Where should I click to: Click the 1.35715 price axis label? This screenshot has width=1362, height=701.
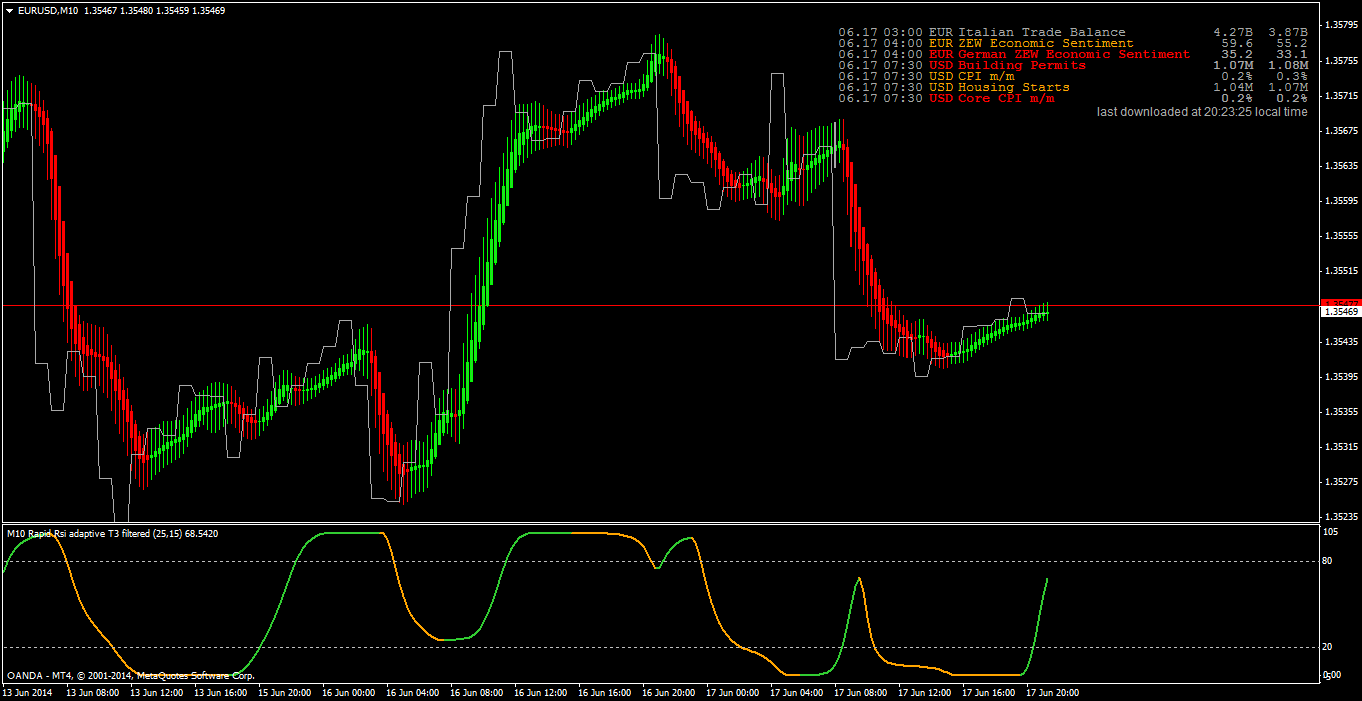(x=1342, y=96)
